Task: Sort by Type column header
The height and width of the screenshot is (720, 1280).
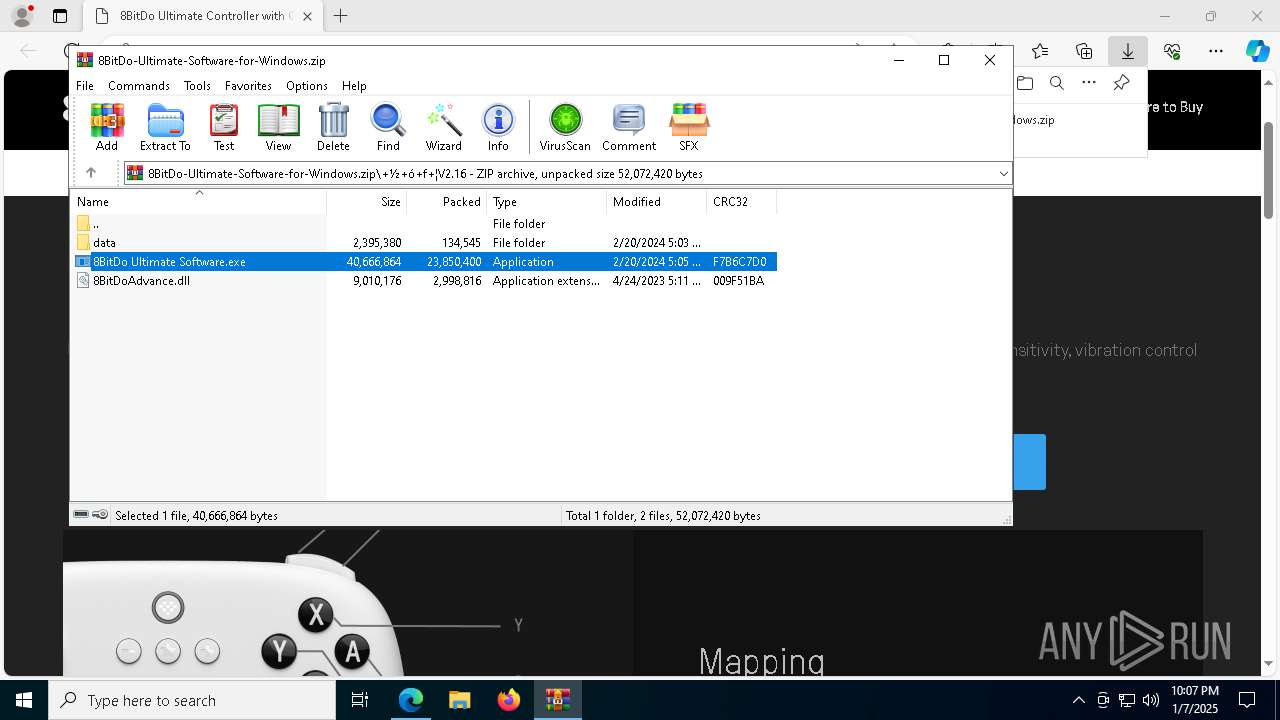Action: [x=546, y=201]
